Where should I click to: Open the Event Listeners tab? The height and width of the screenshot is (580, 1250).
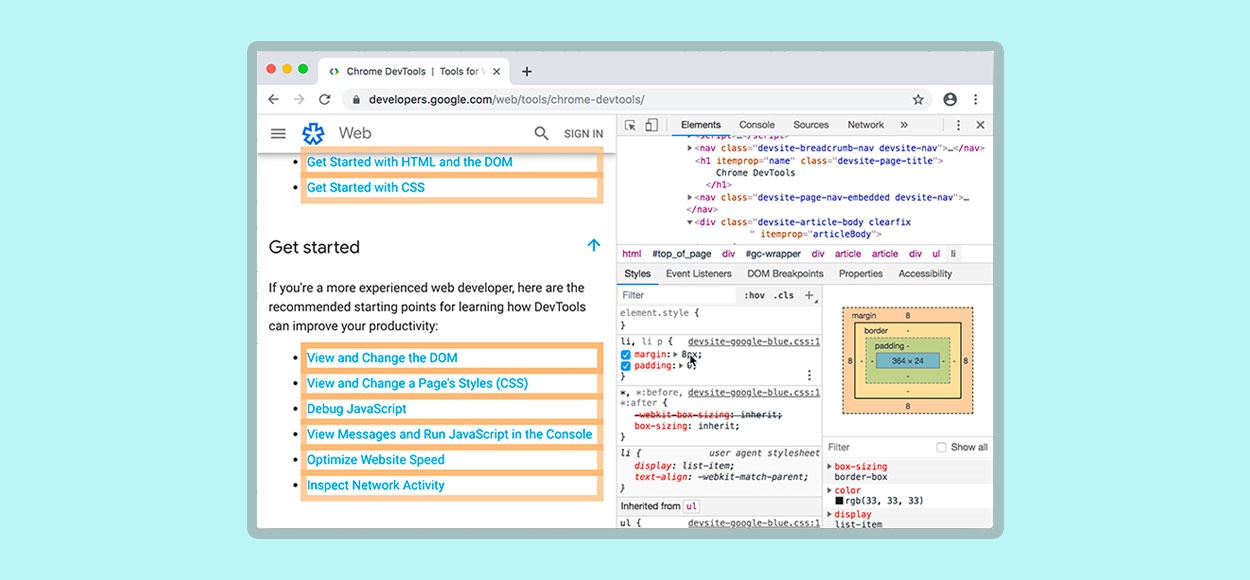[699, 274]
